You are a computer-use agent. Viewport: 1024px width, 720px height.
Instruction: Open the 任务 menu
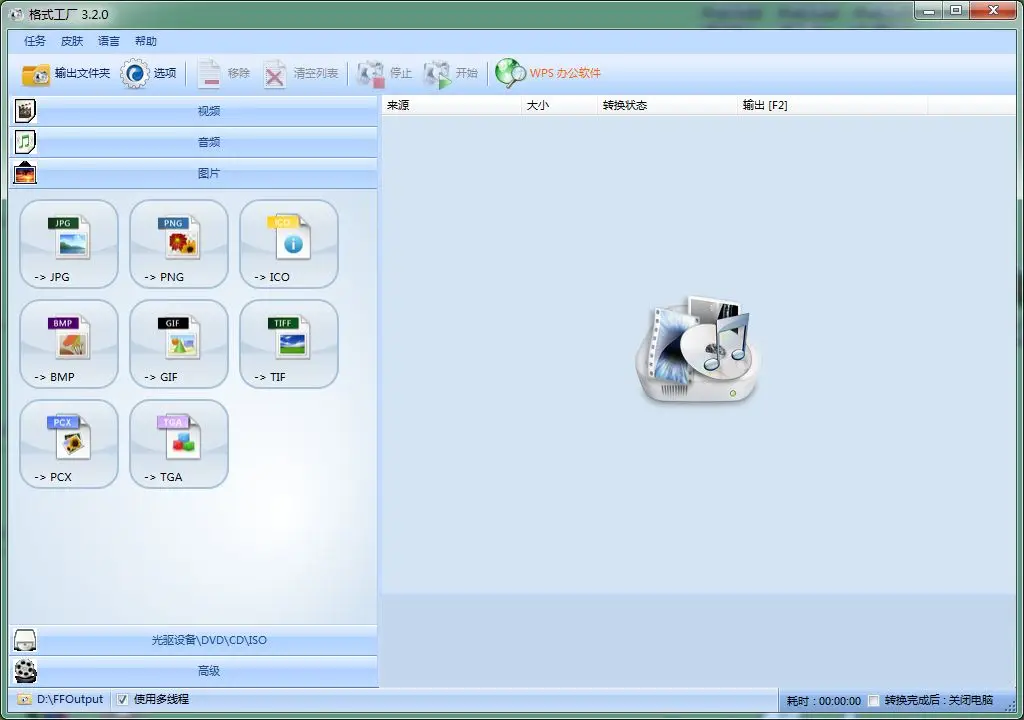pos(35,41)
